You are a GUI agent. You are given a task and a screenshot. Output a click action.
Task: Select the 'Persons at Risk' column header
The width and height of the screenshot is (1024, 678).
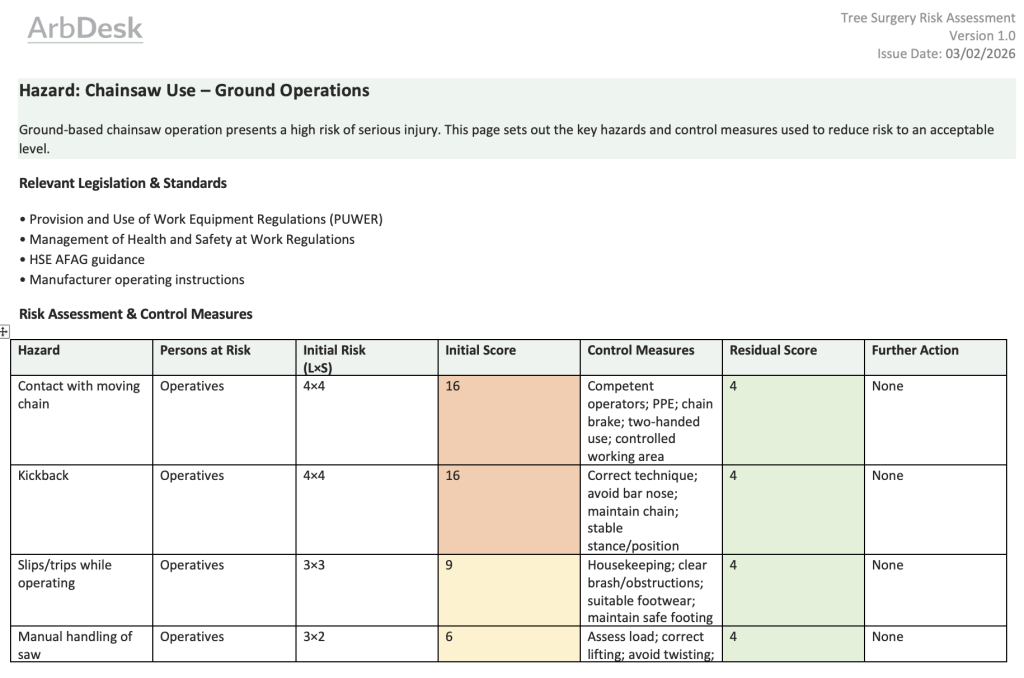[x=205, y=350]
